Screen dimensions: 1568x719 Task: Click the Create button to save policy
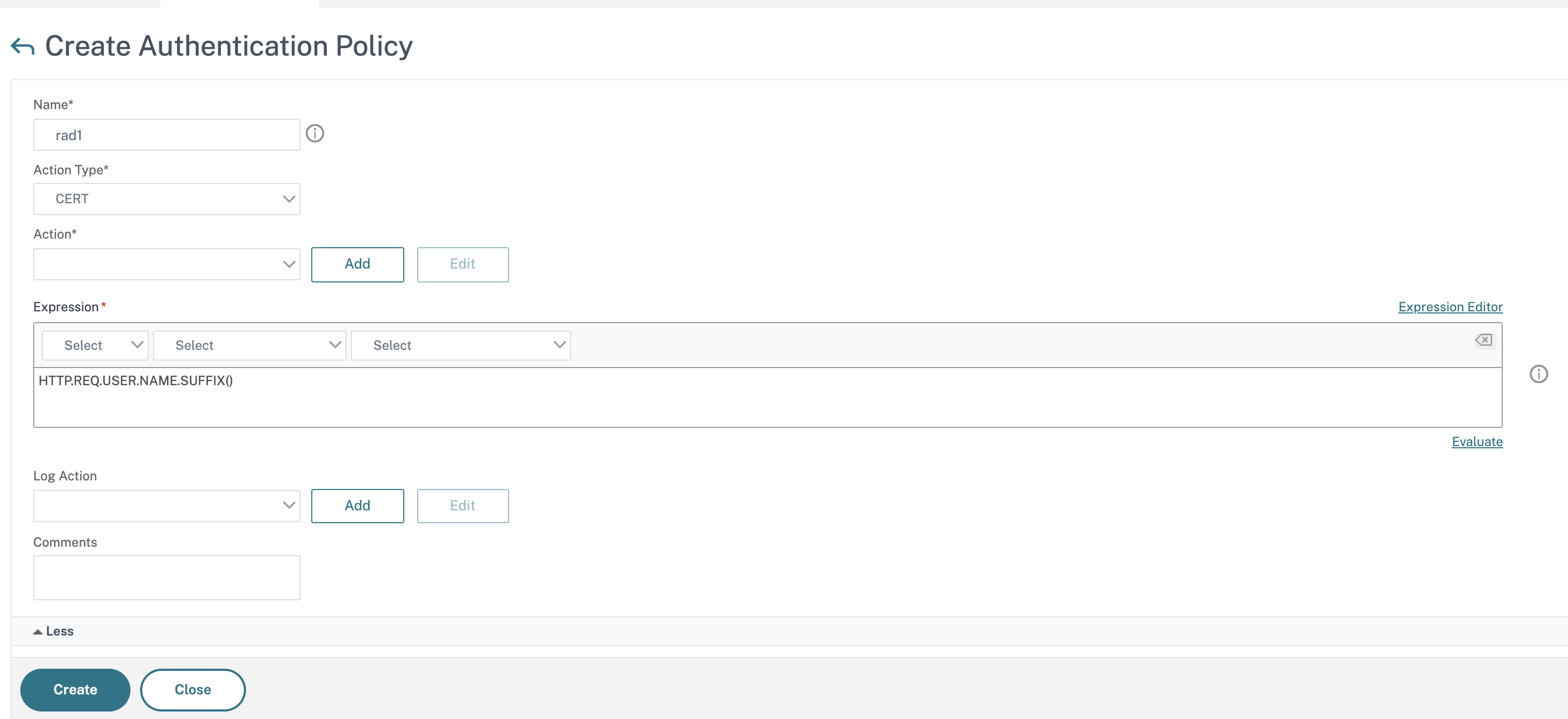[75, 689]
